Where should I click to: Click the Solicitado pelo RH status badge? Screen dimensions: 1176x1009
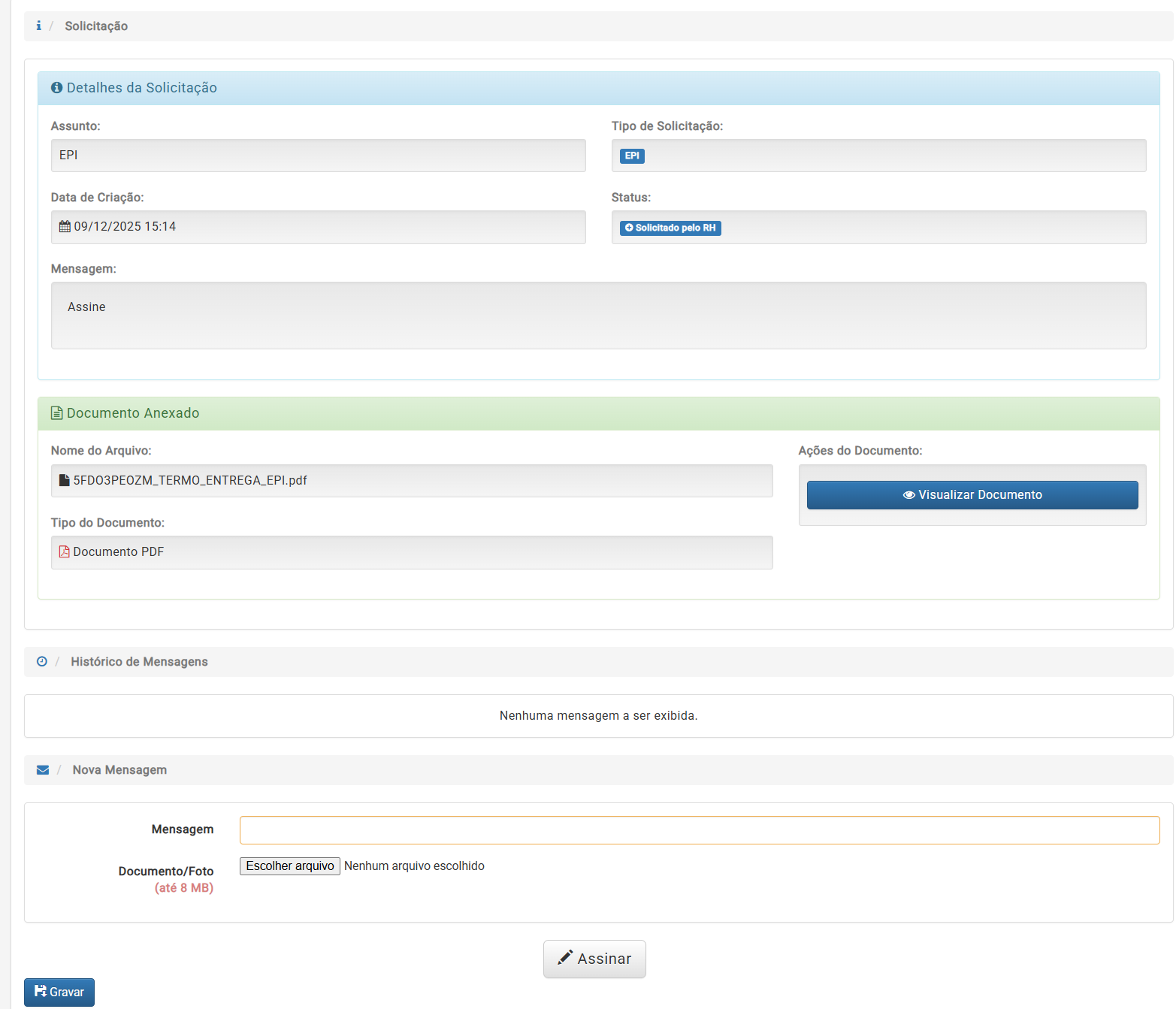670,228
